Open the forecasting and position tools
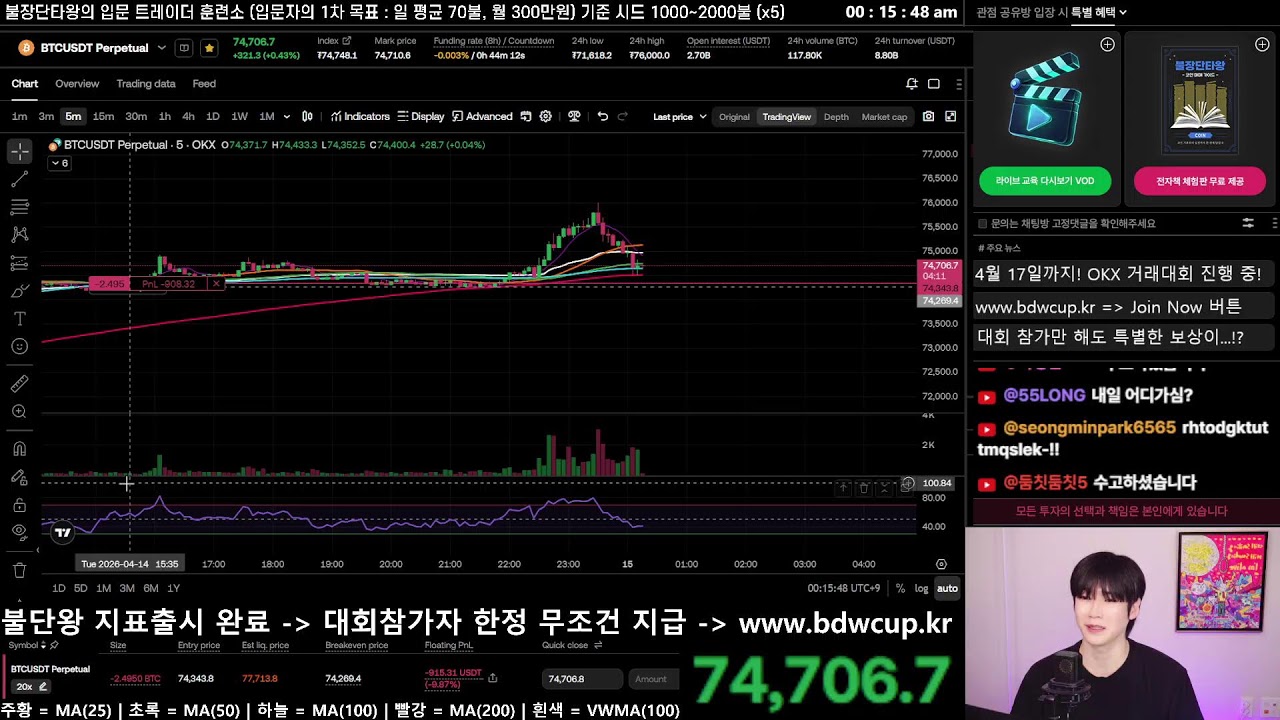 pos(19,263)
